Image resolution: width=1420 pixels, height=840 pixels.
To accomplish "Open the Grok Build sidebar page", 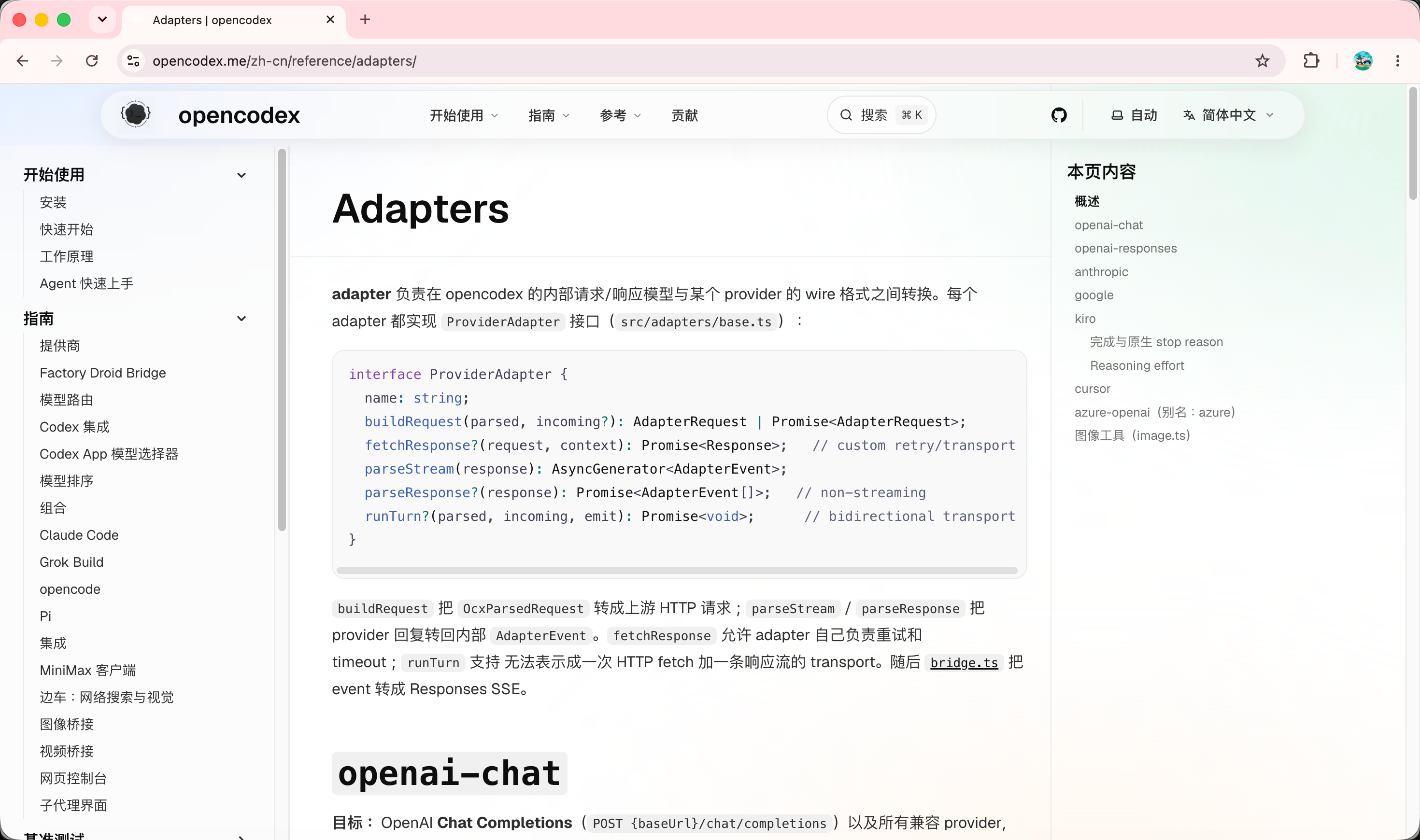I will pyautogui.click(x=72, y=562).
